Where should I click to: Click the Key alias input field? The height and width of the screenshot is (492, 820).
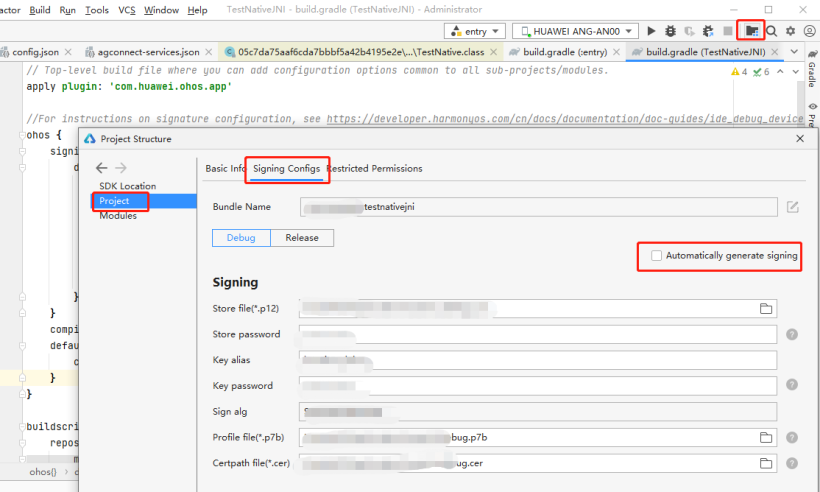(539, 360)
